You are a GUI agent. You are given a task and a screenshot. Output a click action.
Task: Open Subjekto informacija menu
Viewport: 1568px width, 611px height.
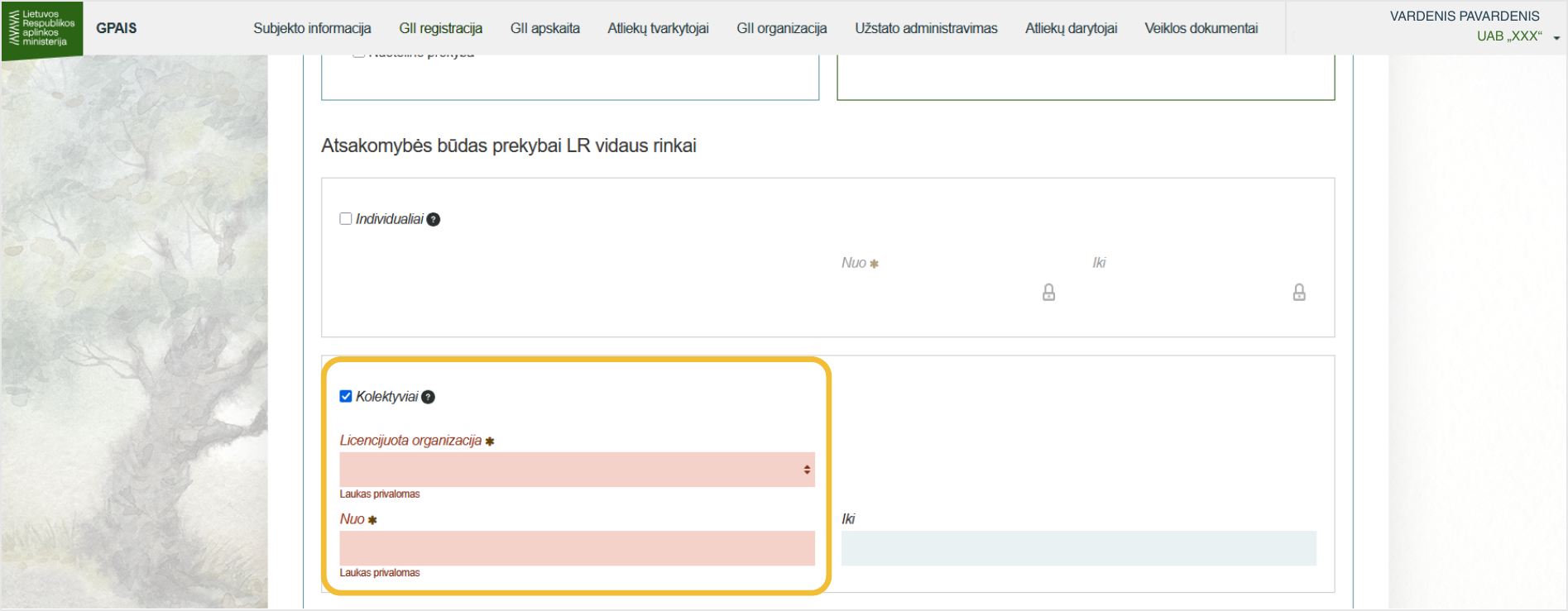coord(312,28)
